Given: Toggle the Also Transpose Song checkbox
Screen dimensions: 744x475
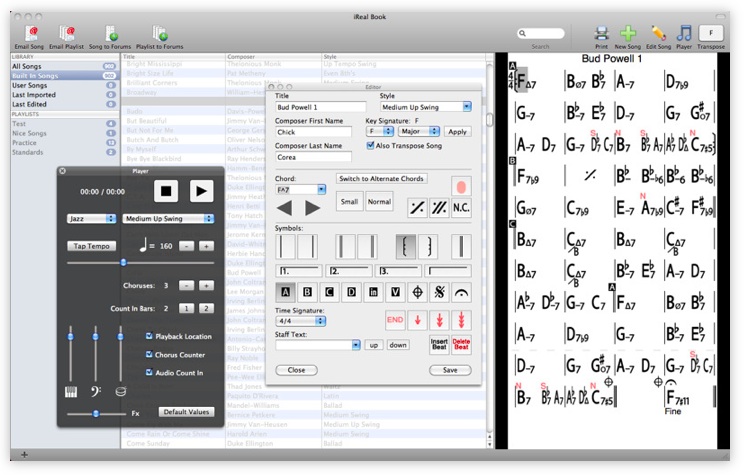Looking at the screenshot, I should pos(370,146).
